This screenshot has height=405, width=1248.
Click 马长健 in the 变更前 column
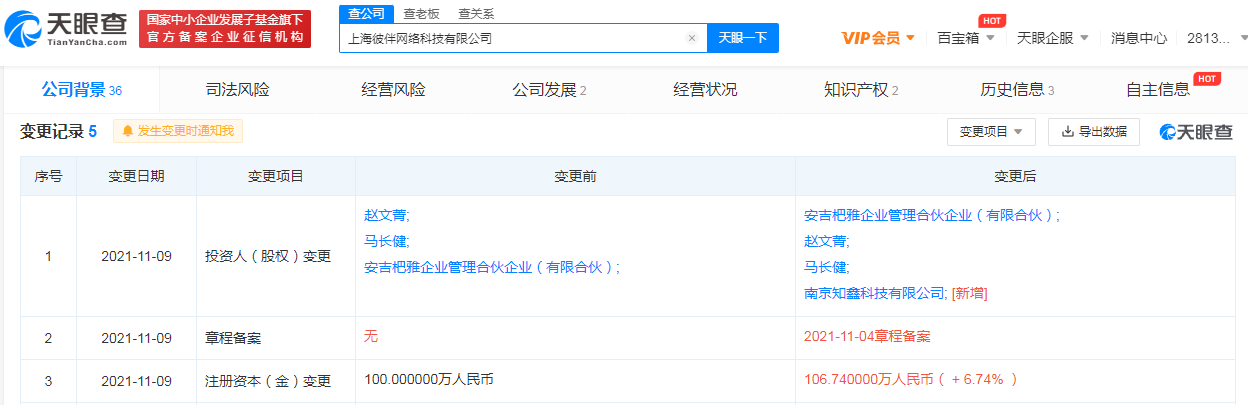385,241
